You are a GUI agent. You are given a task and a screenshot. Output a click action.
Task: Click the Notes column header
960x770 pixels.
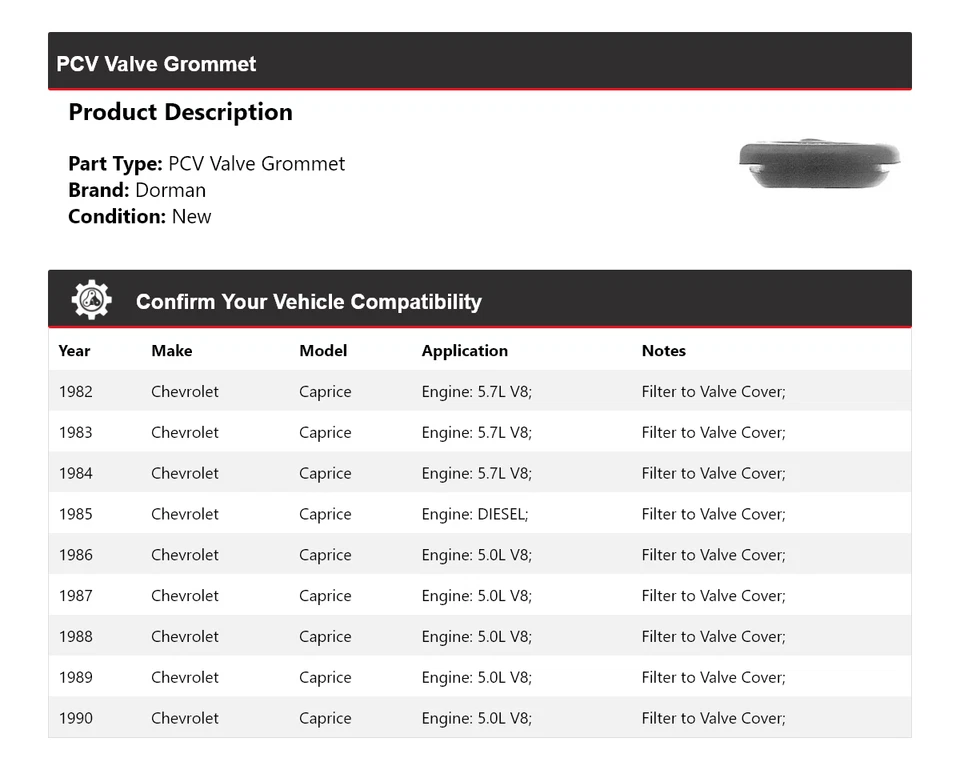[663, 351]
